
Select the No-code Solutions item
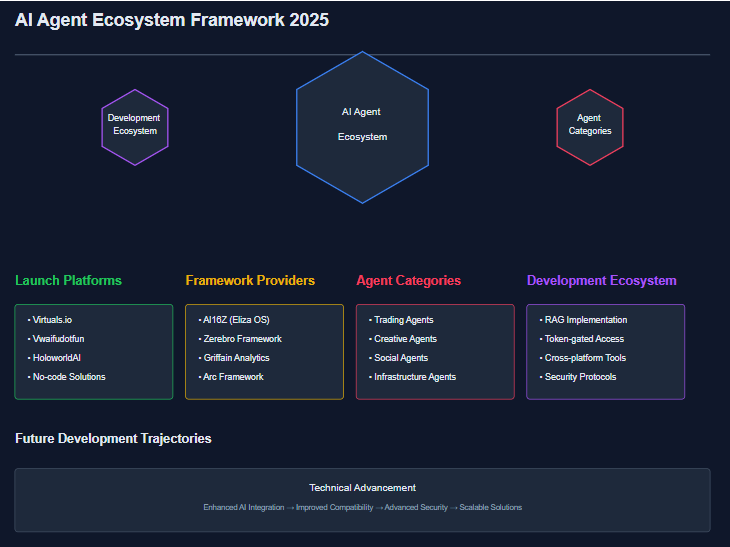[x=67, y=377]
